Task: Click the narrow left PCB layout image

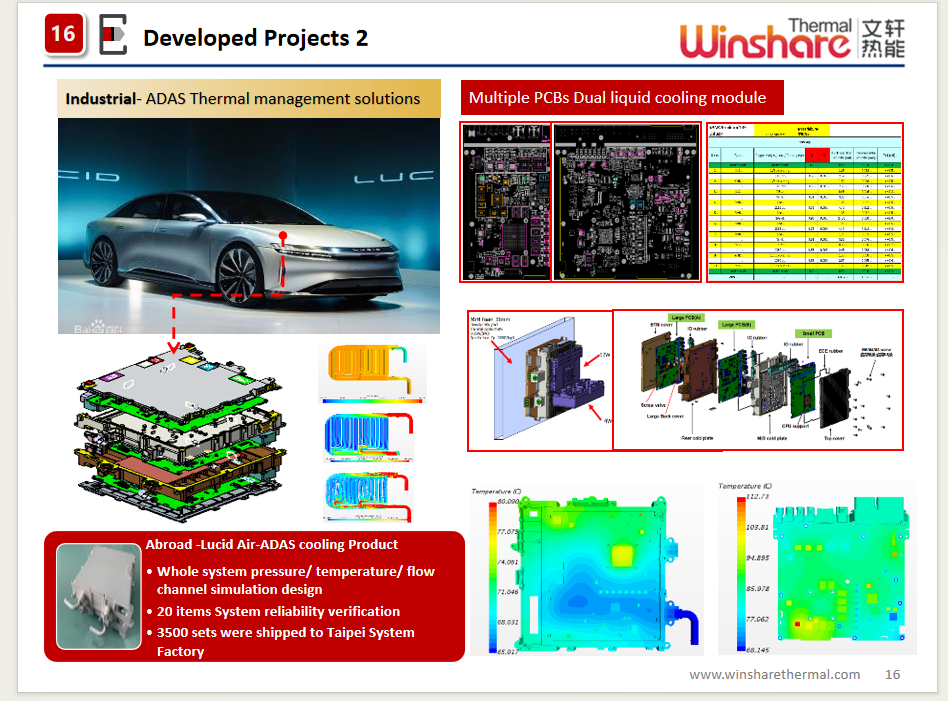Action: [506, 202]
